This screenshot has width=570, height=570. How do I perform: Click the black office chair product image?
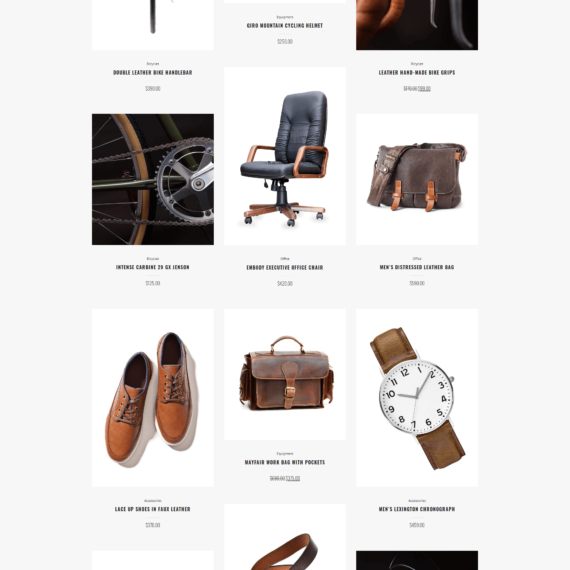click(x=285, y=156)
